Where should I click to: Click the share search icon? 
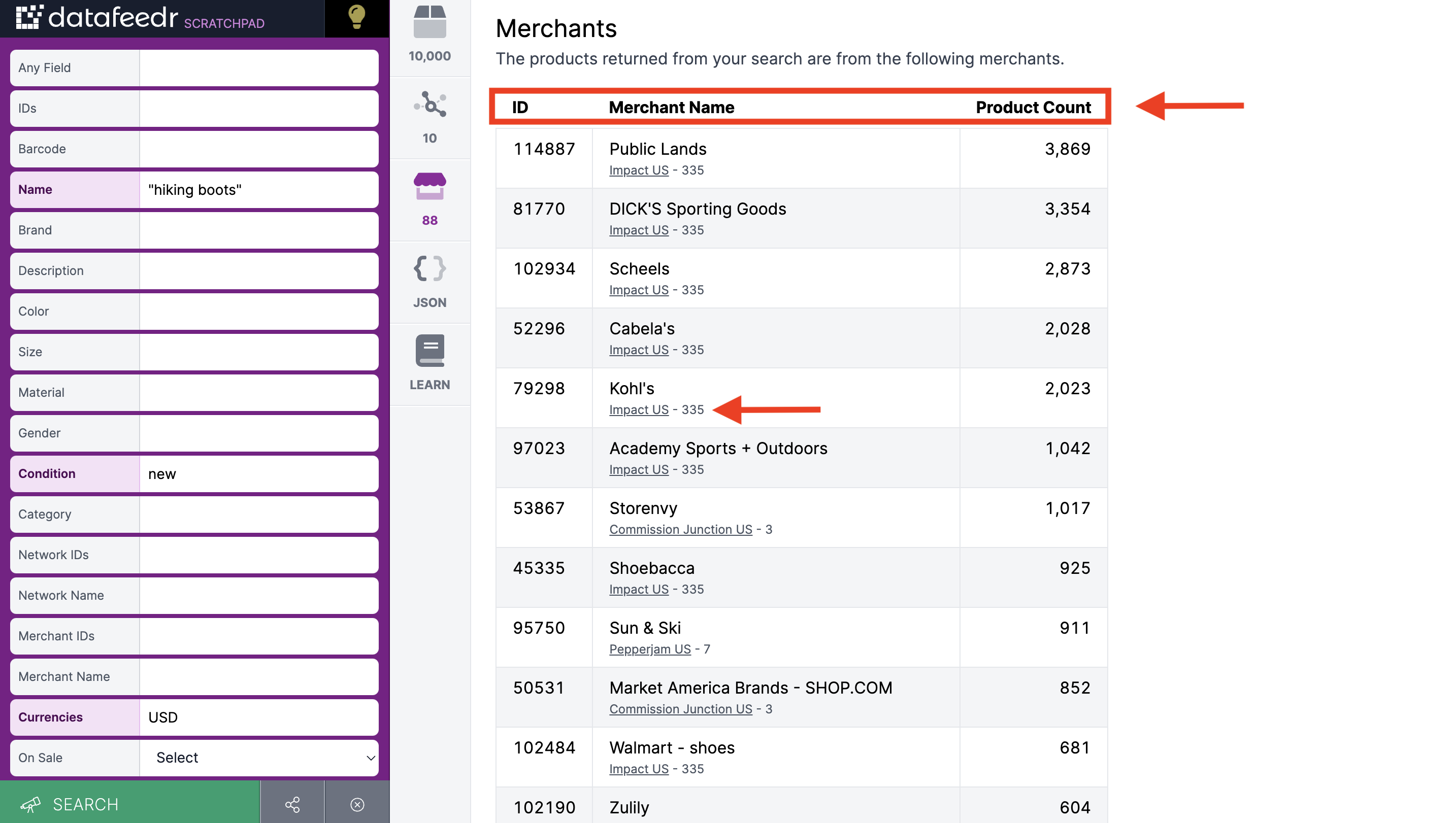292,804
